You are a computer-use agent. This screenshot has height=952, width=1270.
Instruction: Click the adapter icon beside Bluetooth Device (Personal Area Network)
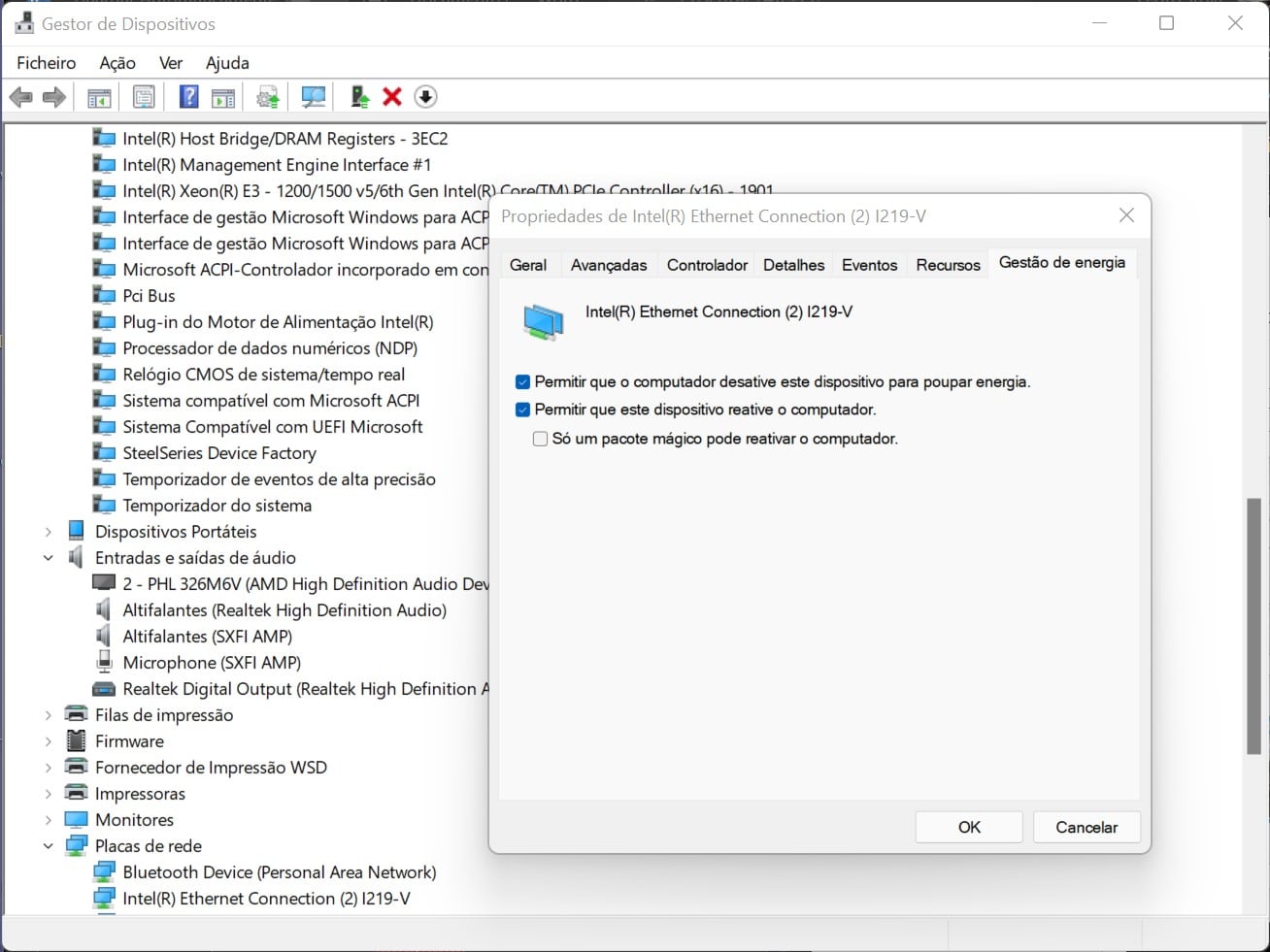(104, 871)
